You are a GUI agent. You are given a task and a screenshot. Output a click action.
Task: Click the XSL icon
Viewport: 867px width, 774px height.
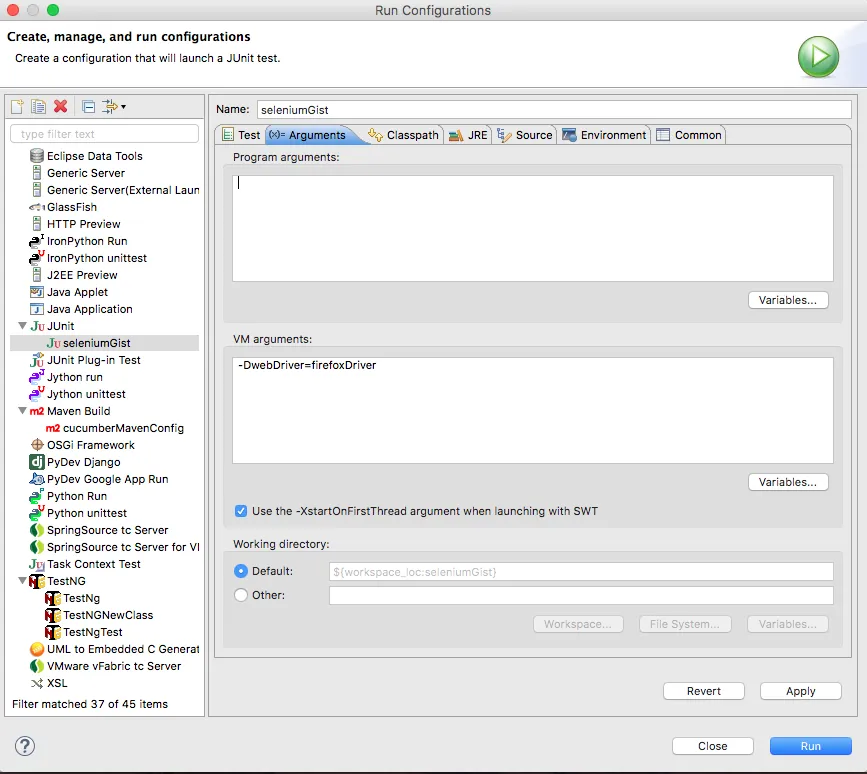pos(36,683)
